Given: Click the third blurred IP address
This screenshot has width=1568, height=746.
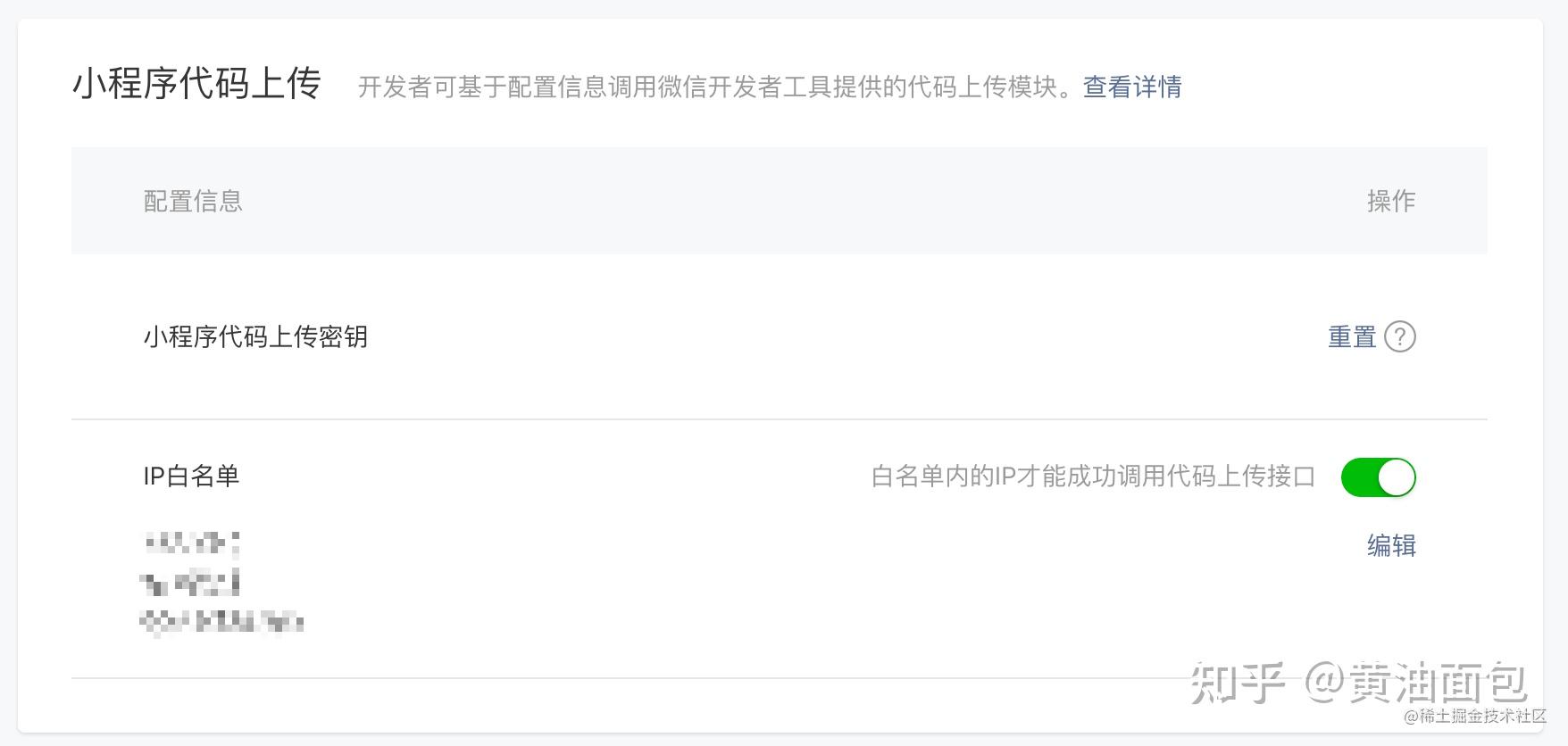Looking at the screenshot, I should (x=222, y=622).
